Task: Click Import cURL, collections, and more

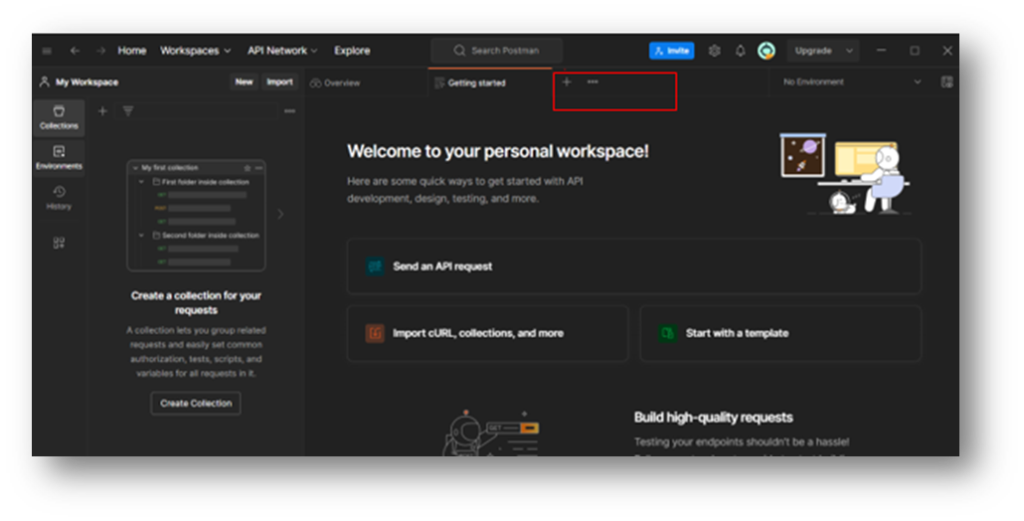Action: click(x=487, y=334)
